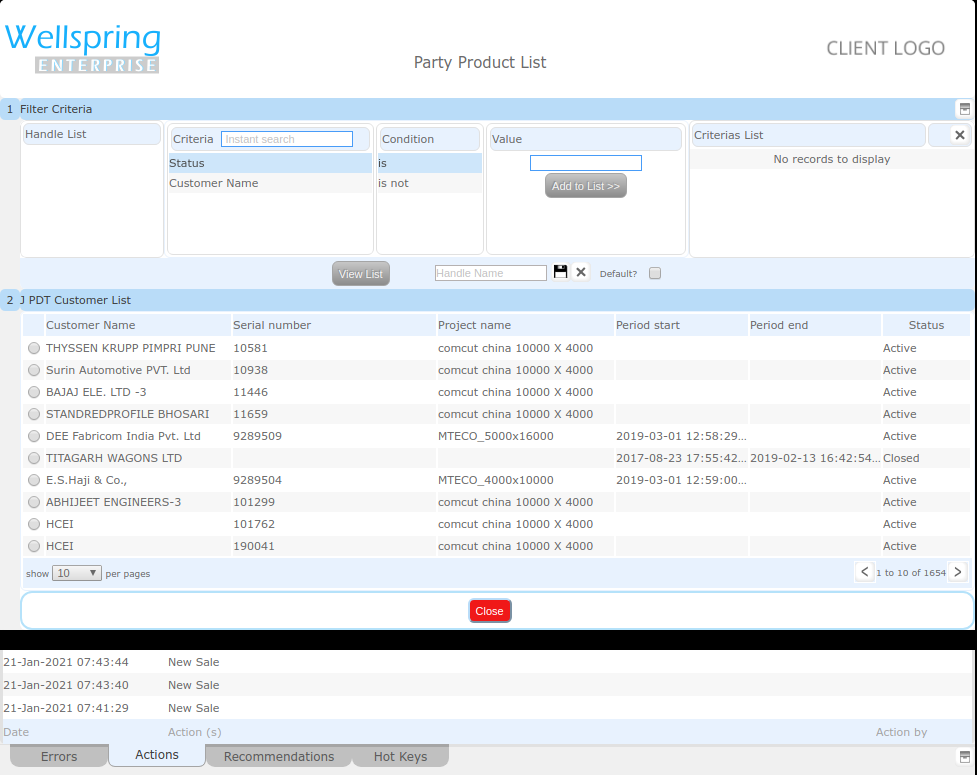Collapse the Filter Criteria panel icon
Screen dimensions: 977x775
click(964, 108)
